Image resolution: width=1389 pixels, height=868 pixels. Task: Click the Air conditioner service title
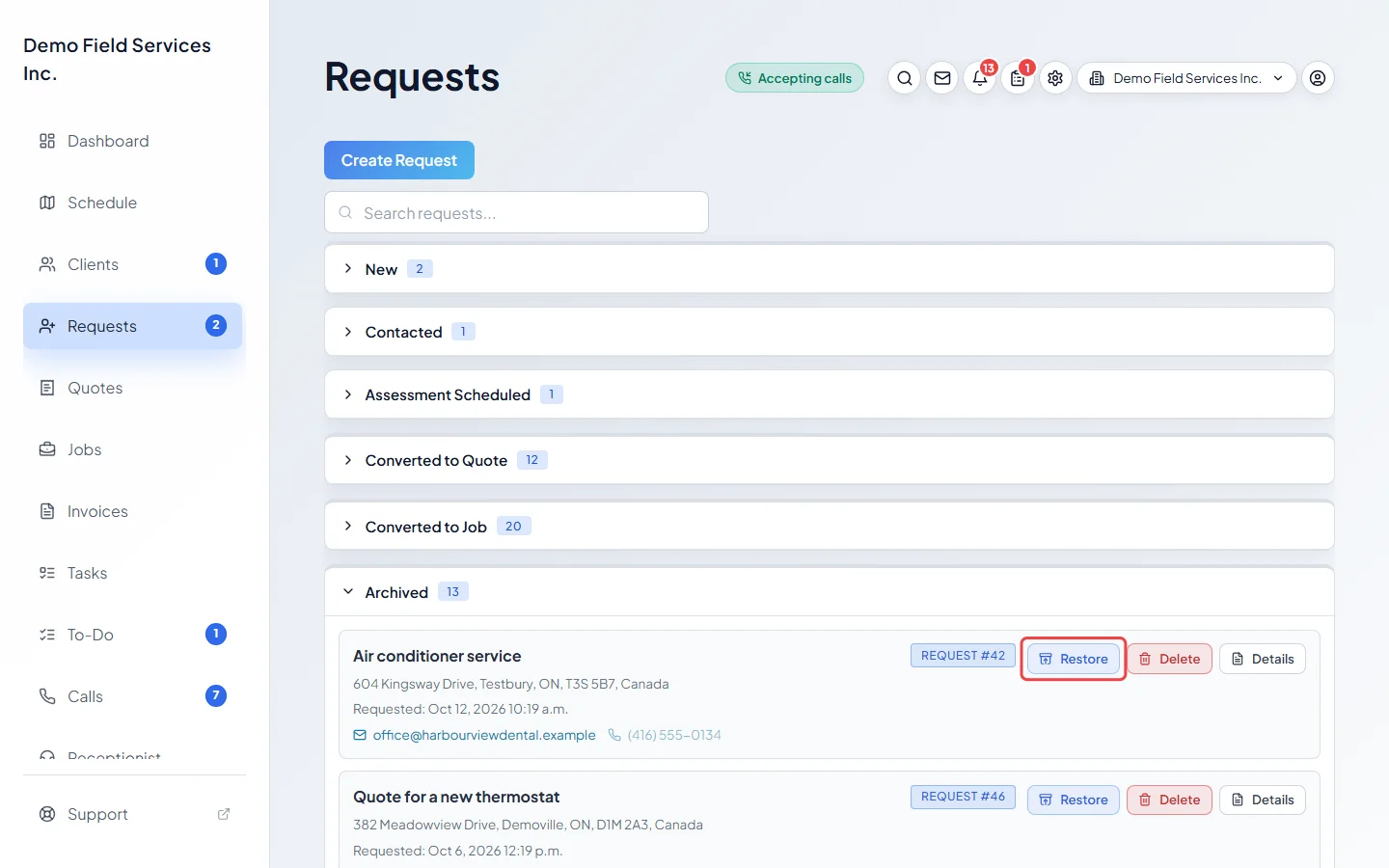(437, 656)
